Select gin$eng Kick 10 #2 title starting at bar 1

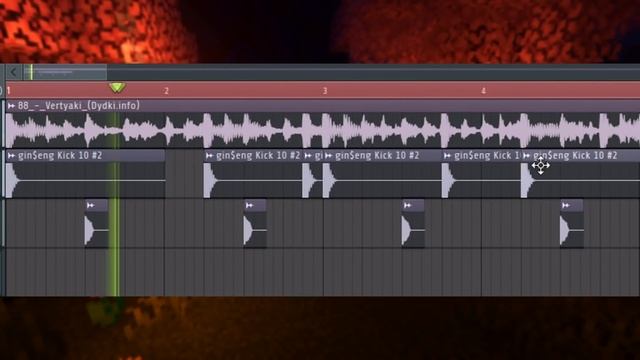click(60, 156)
